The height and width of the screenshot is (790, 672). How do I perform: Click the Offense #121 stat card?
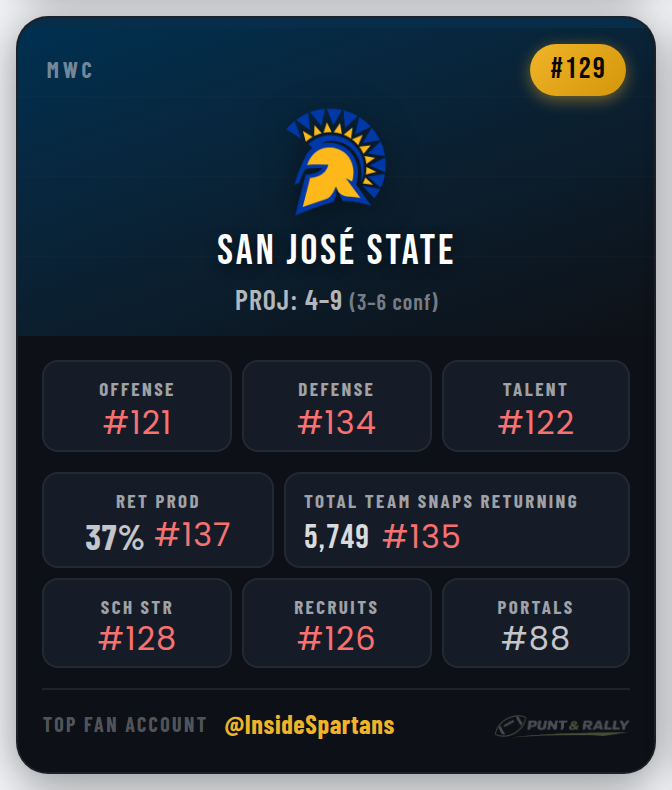click(137, 406)
